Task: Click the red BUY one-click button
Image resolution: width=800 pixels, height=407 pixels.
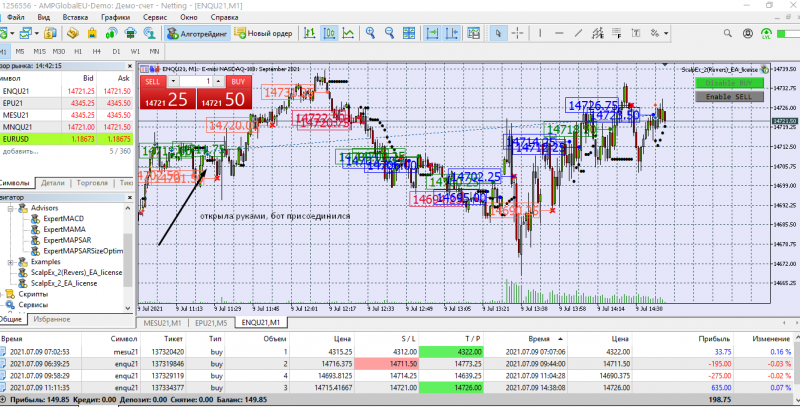Action: [237, 81]
